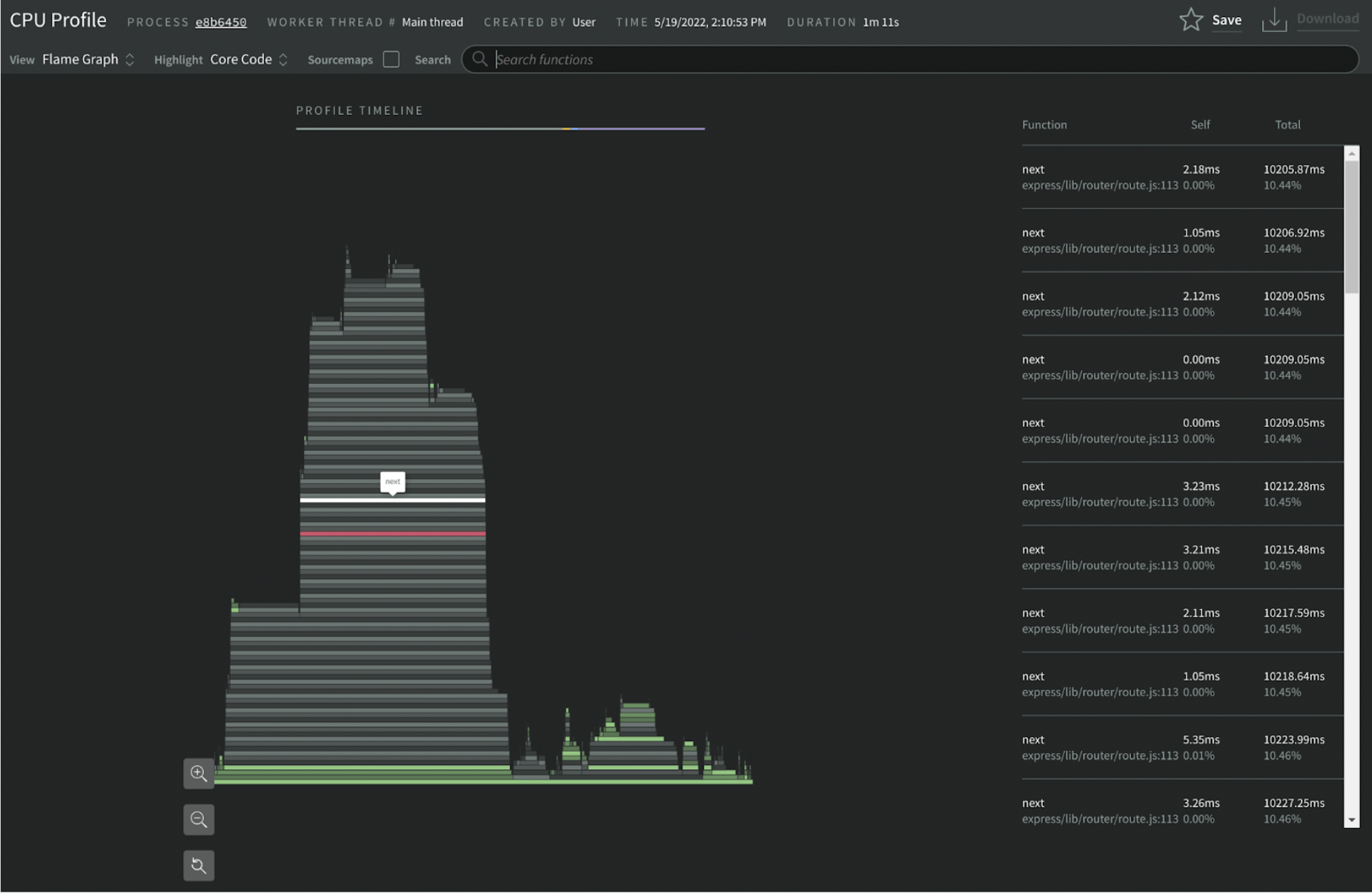The height and width of the screenshot is (894, 1372).
Task: Select the row with total 10205.87ms
Action: [x=1182, y=177]
